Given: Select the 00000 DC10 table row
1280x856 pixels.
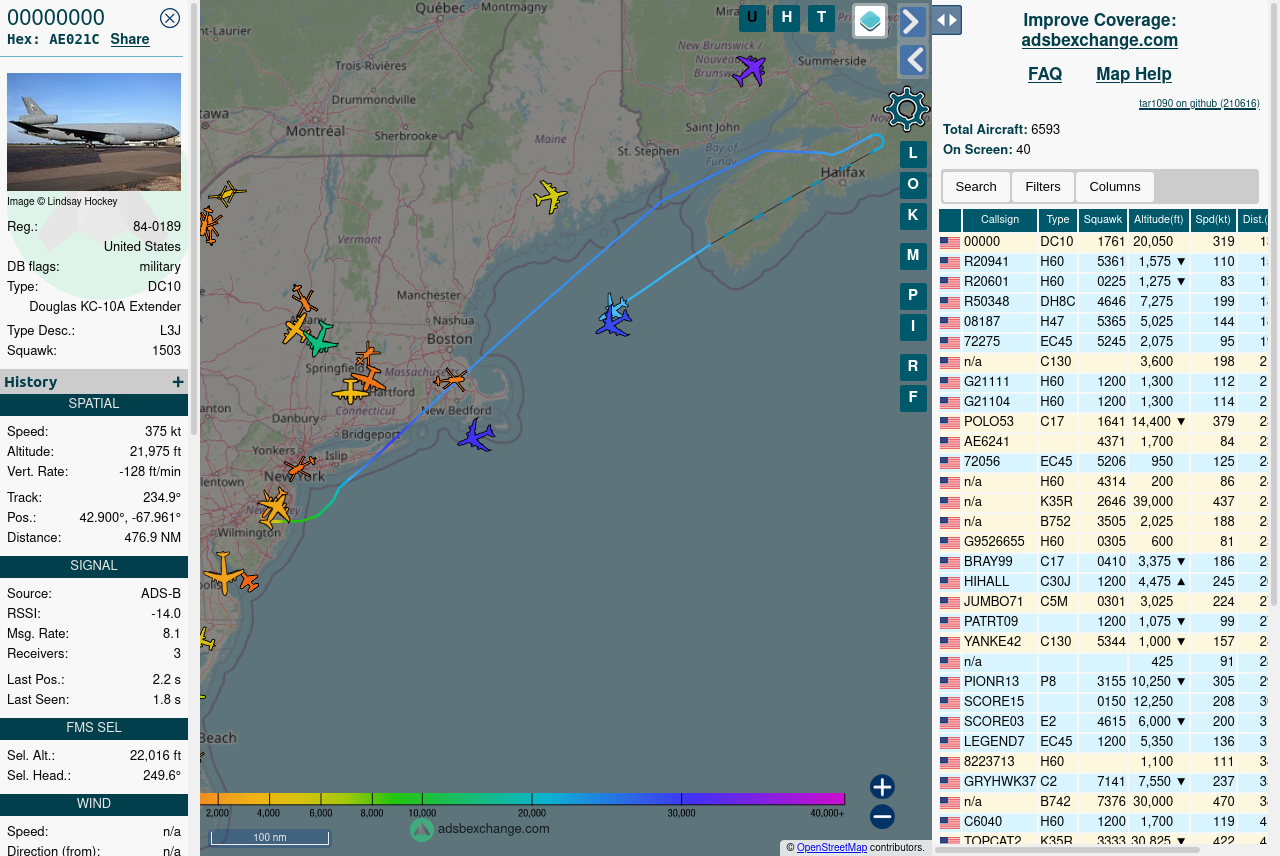Looking at the screenshot, I should pyautogui.click(x=1105, y=242).
